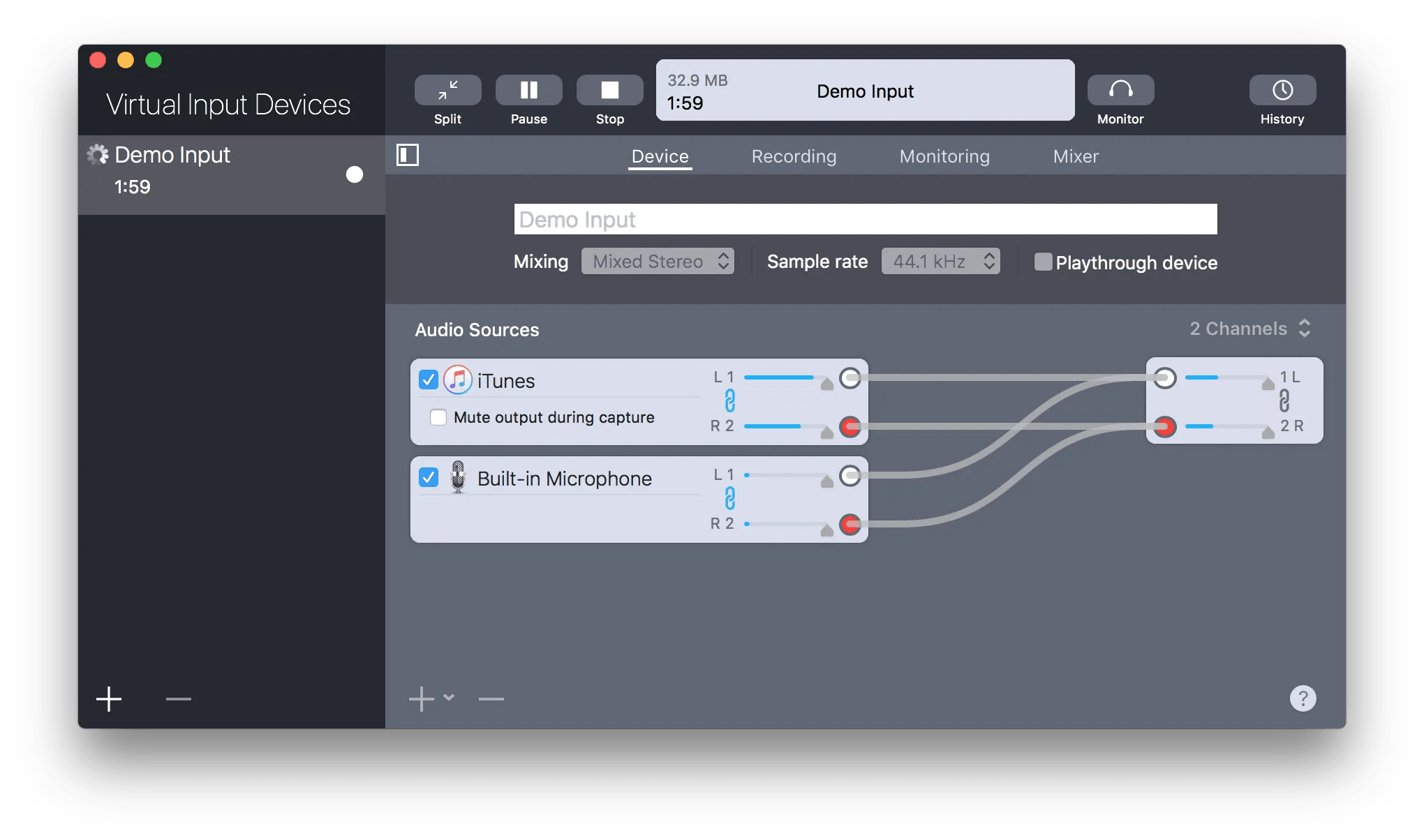
Task: Change the 2 Channels selector
Action: 1250,329
